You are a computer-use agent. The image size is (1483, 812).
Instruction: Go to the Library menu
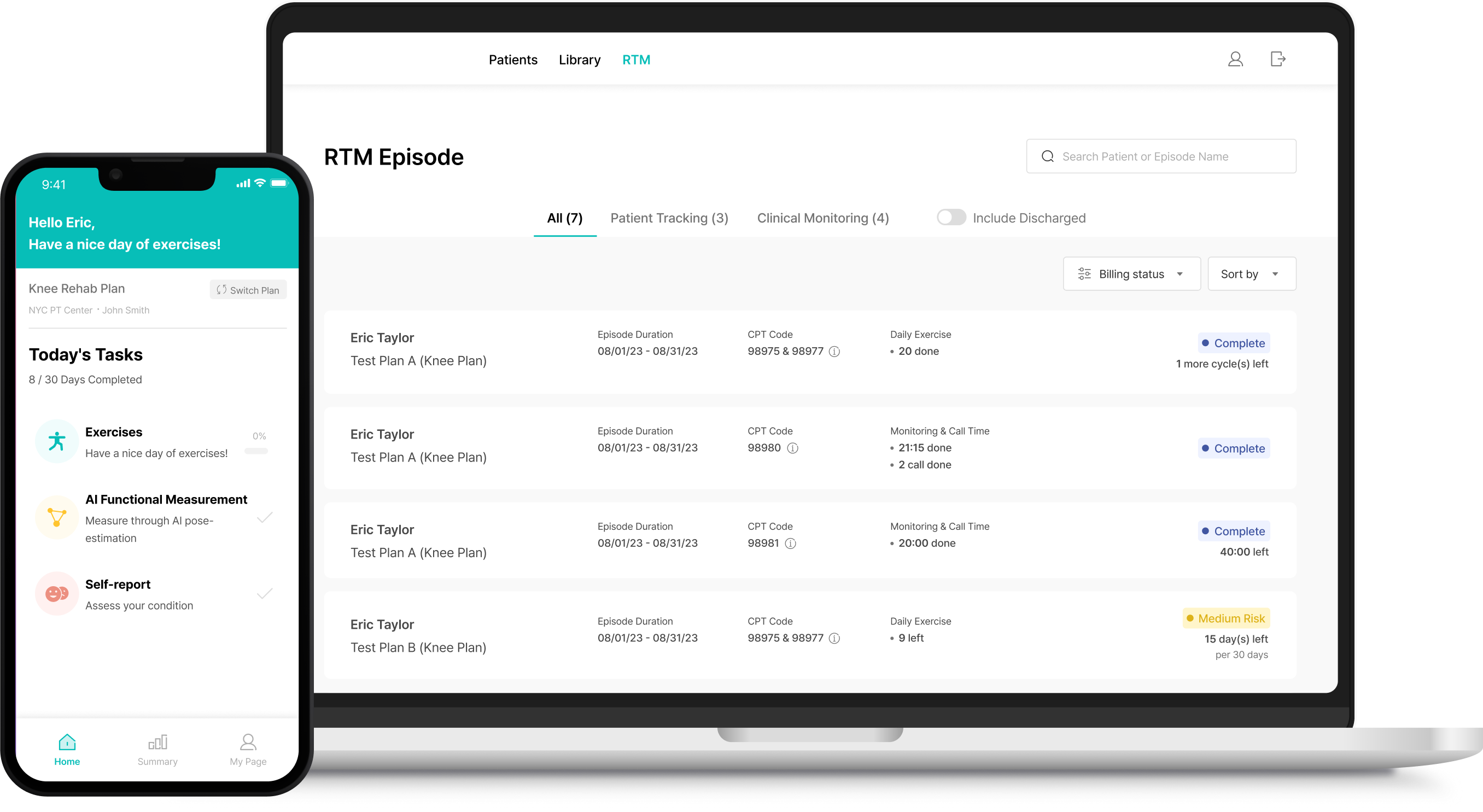click(x=579, y=60)
